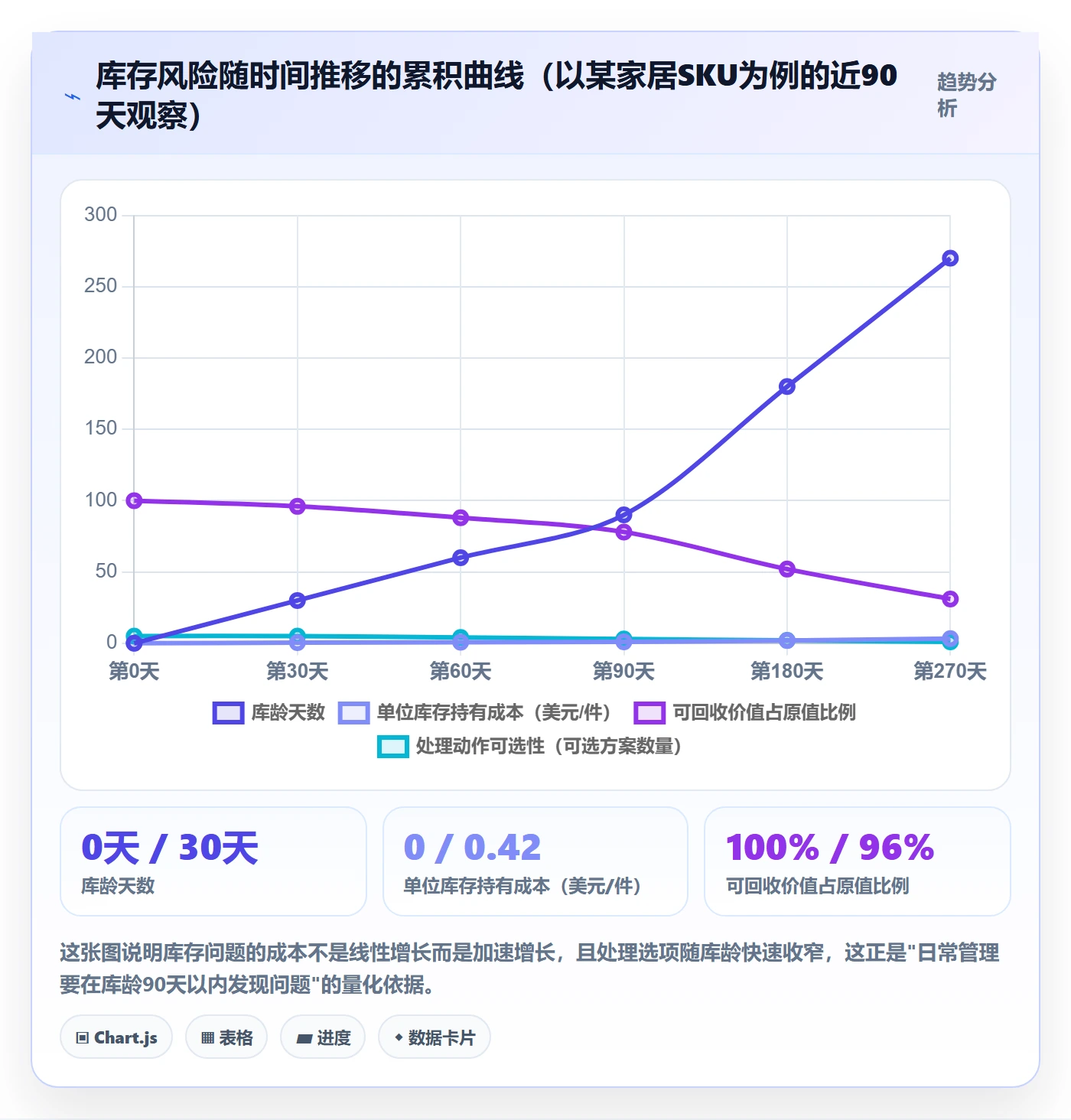Click the 库龄天数 data point at 第270天
1071x1120 pixels.
tap(950, 259)
